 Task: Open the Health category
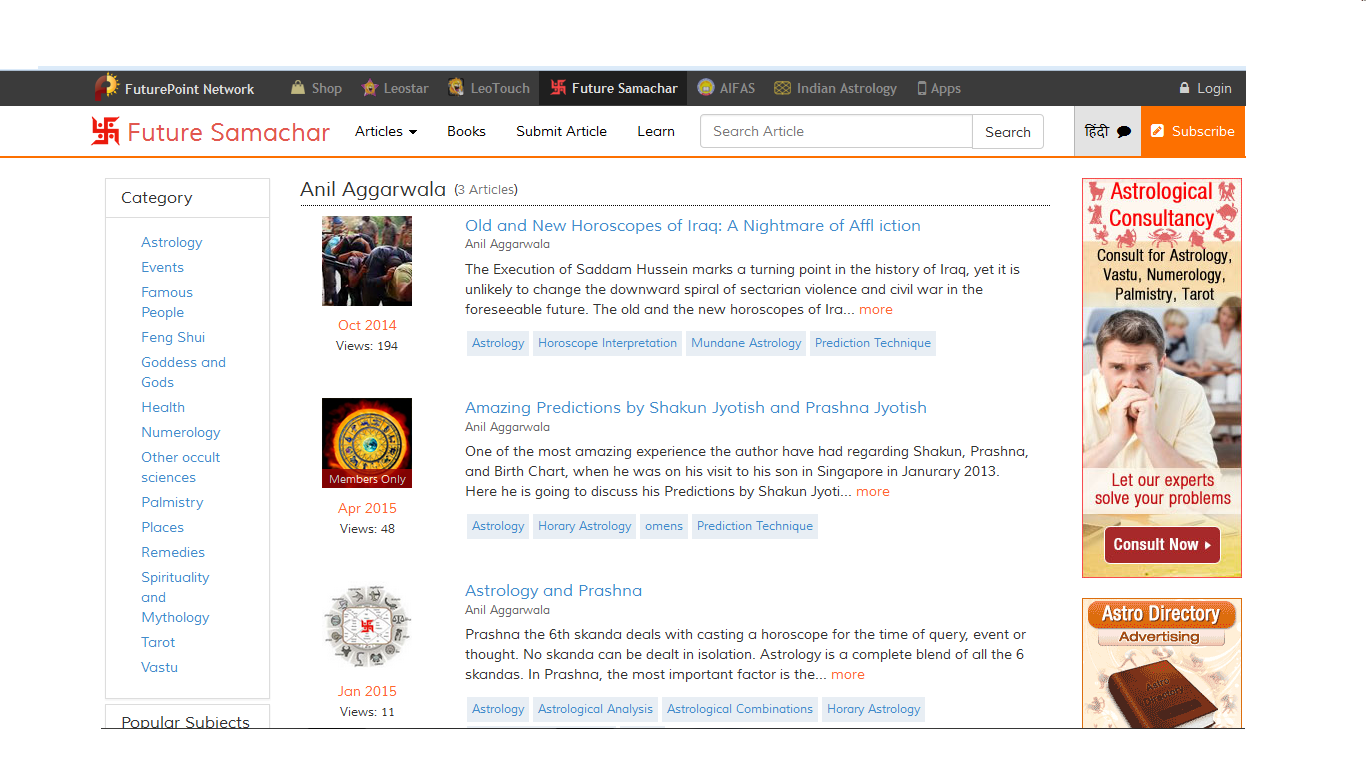click(x=163, y=407)
